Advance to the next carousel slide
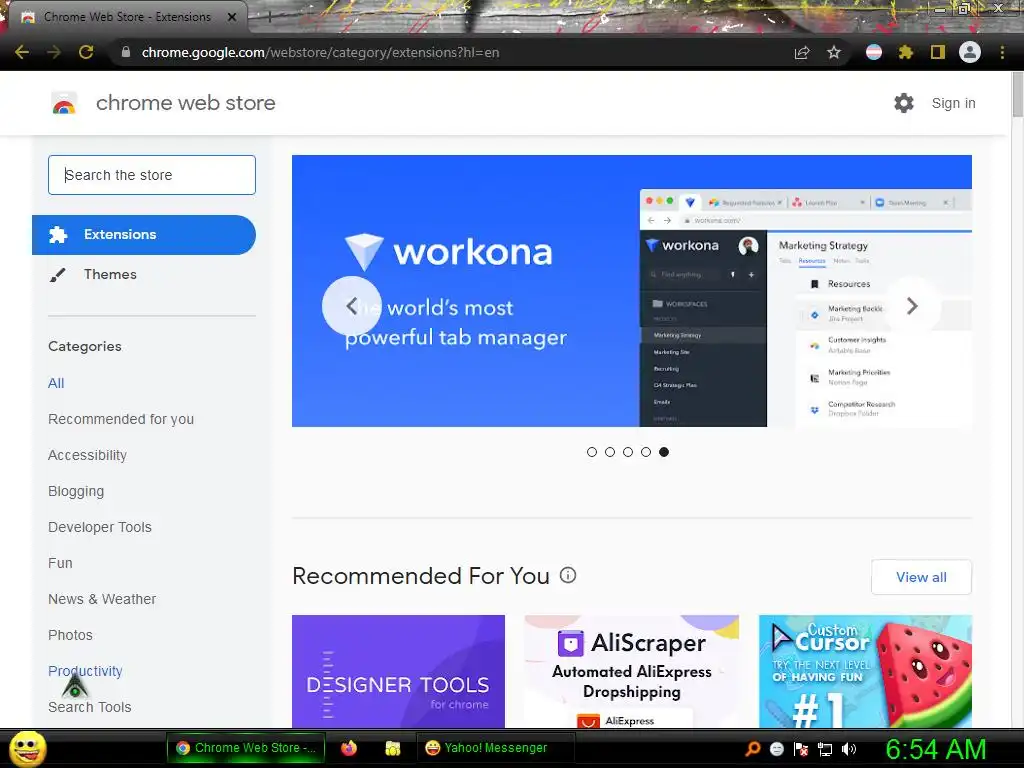 click(912, 306)
